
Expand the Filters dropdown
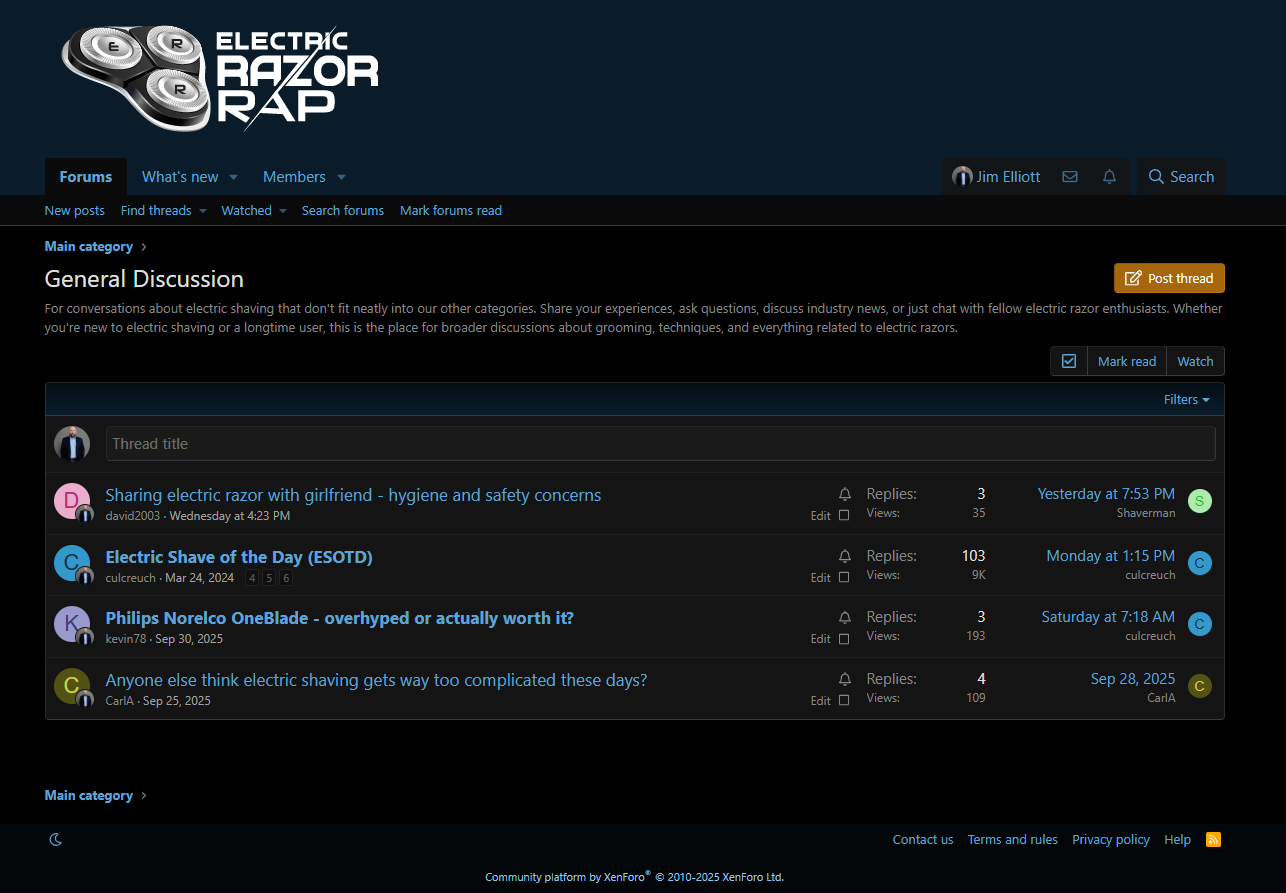click(x=1186, y=400)
